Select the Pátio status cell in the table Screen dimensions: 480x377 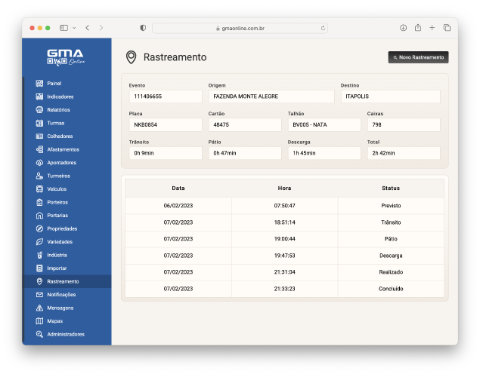[x=391, y=239]
